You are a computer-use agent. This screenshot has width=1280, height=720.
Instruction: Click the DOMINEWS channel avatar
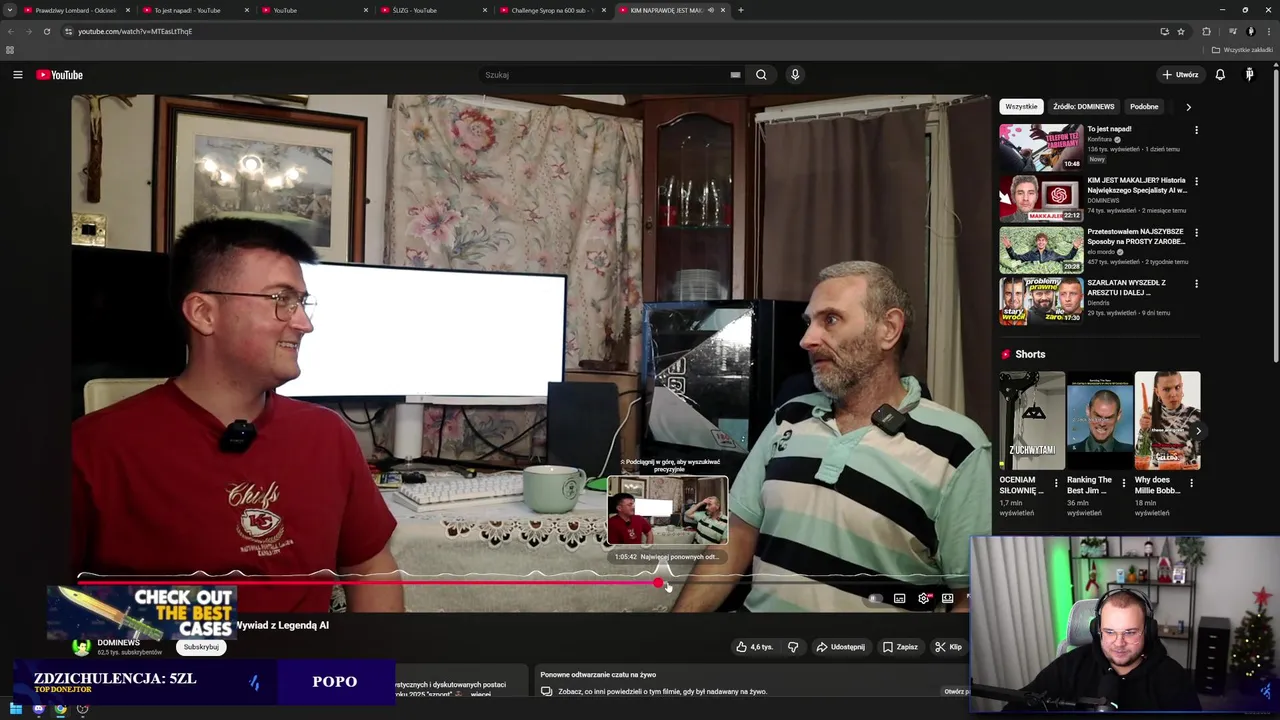(81, 647)
